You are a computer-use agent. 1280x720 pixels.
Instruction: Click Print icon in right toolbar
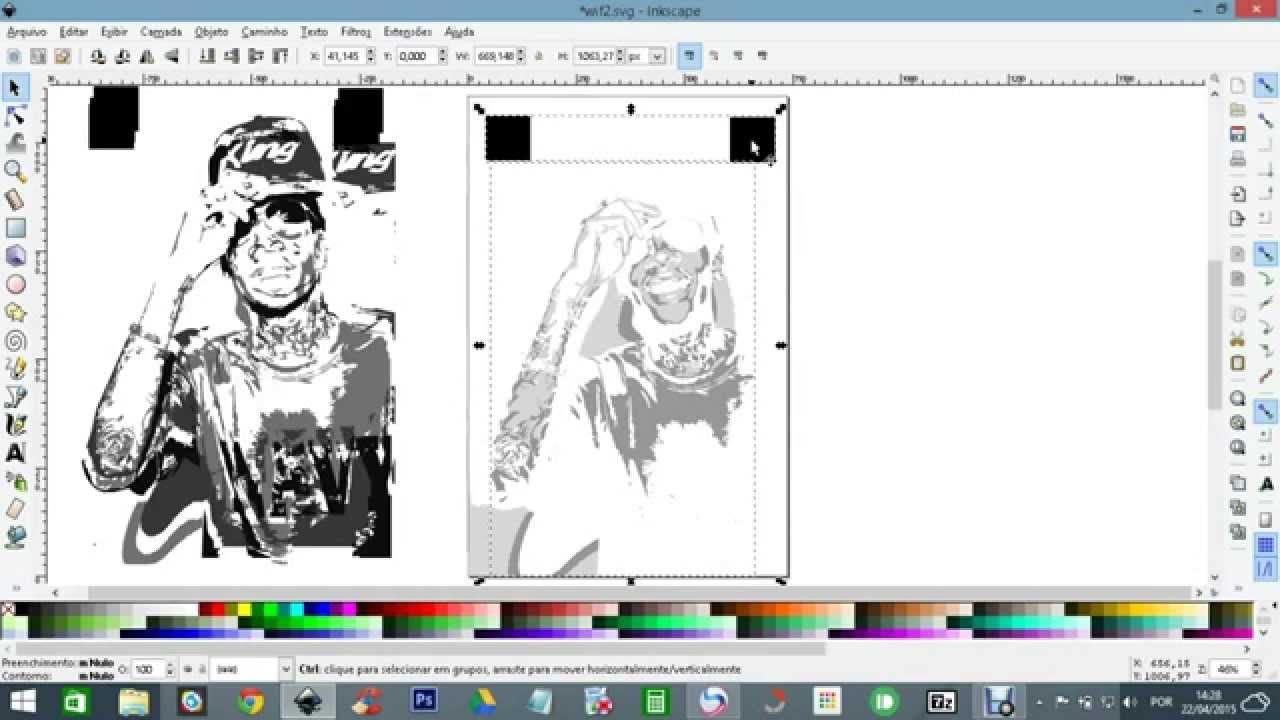point(1238,159)
